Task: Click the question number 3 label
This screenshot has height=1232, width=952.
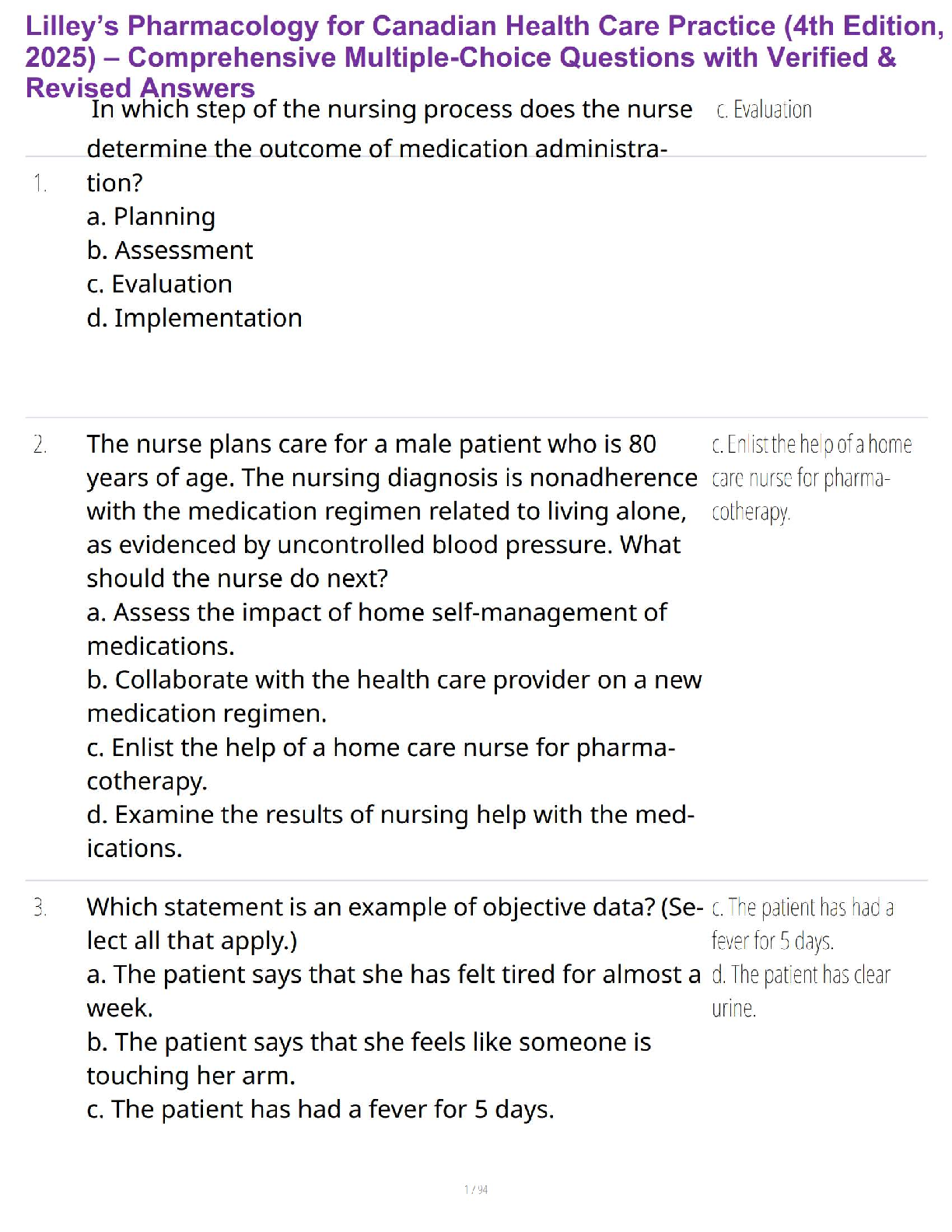Action: tap(40, 908)
